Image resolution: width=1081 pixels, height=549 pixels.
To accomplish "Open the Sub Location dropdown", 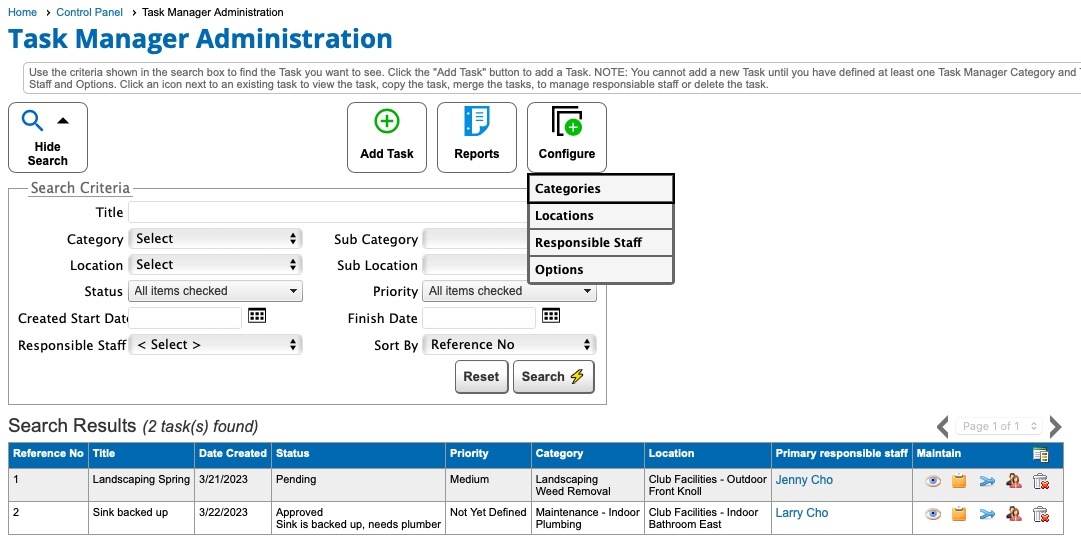I will click(x=476, y=265).
